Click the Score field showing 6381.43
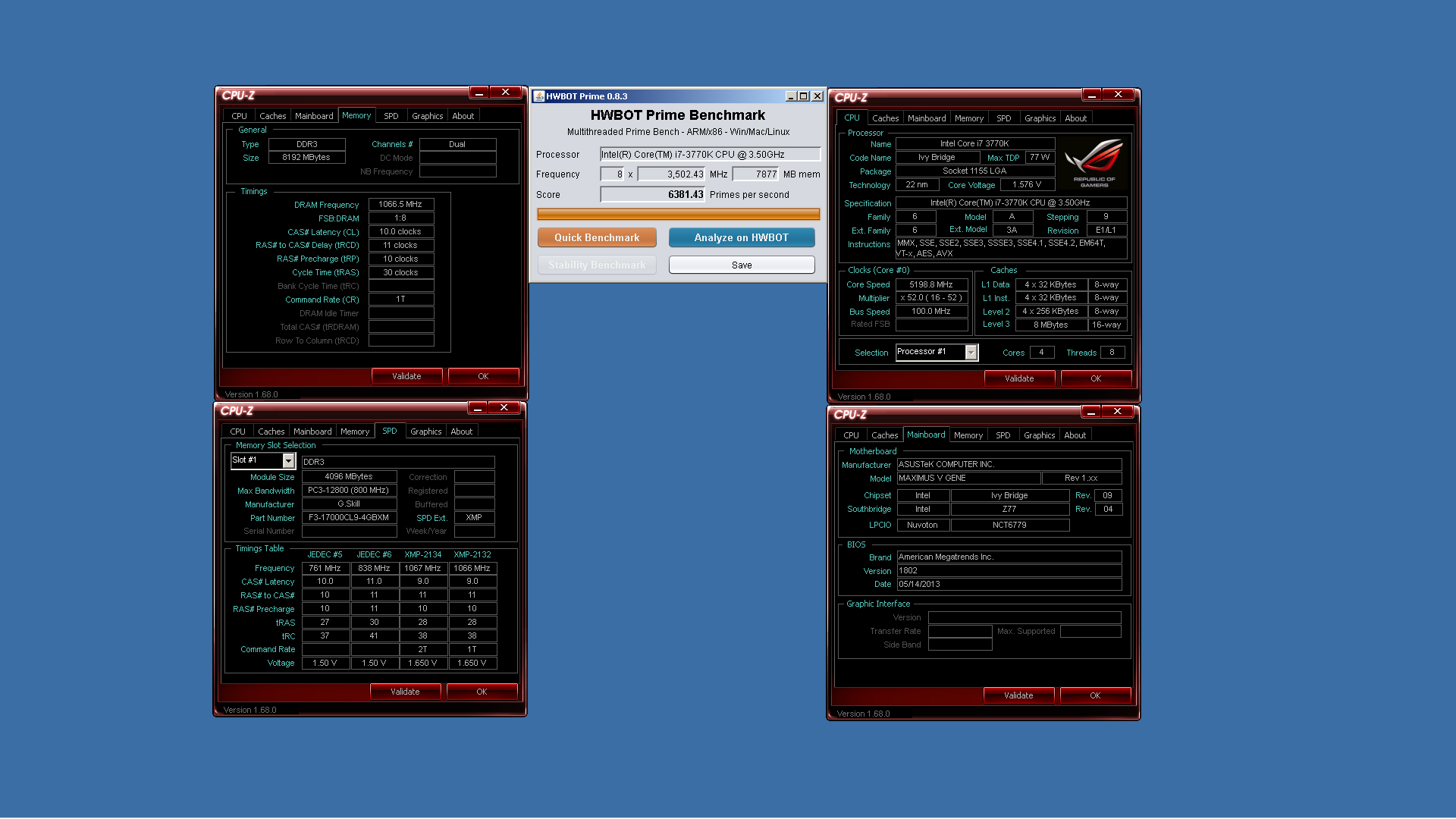Screen dimensions: 1456x819 coord(653,195)
